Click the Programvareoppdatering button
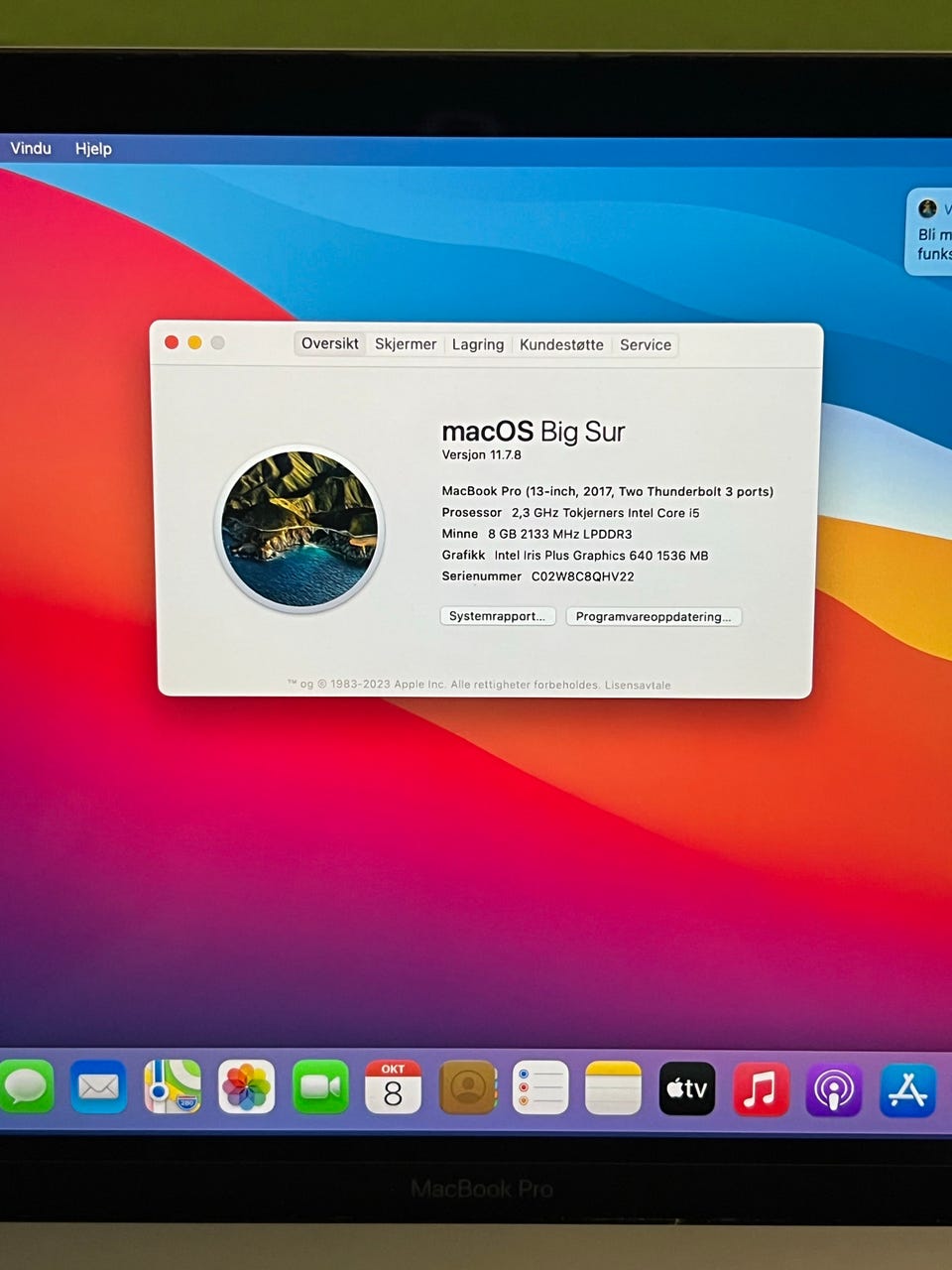 click(654, 617)
